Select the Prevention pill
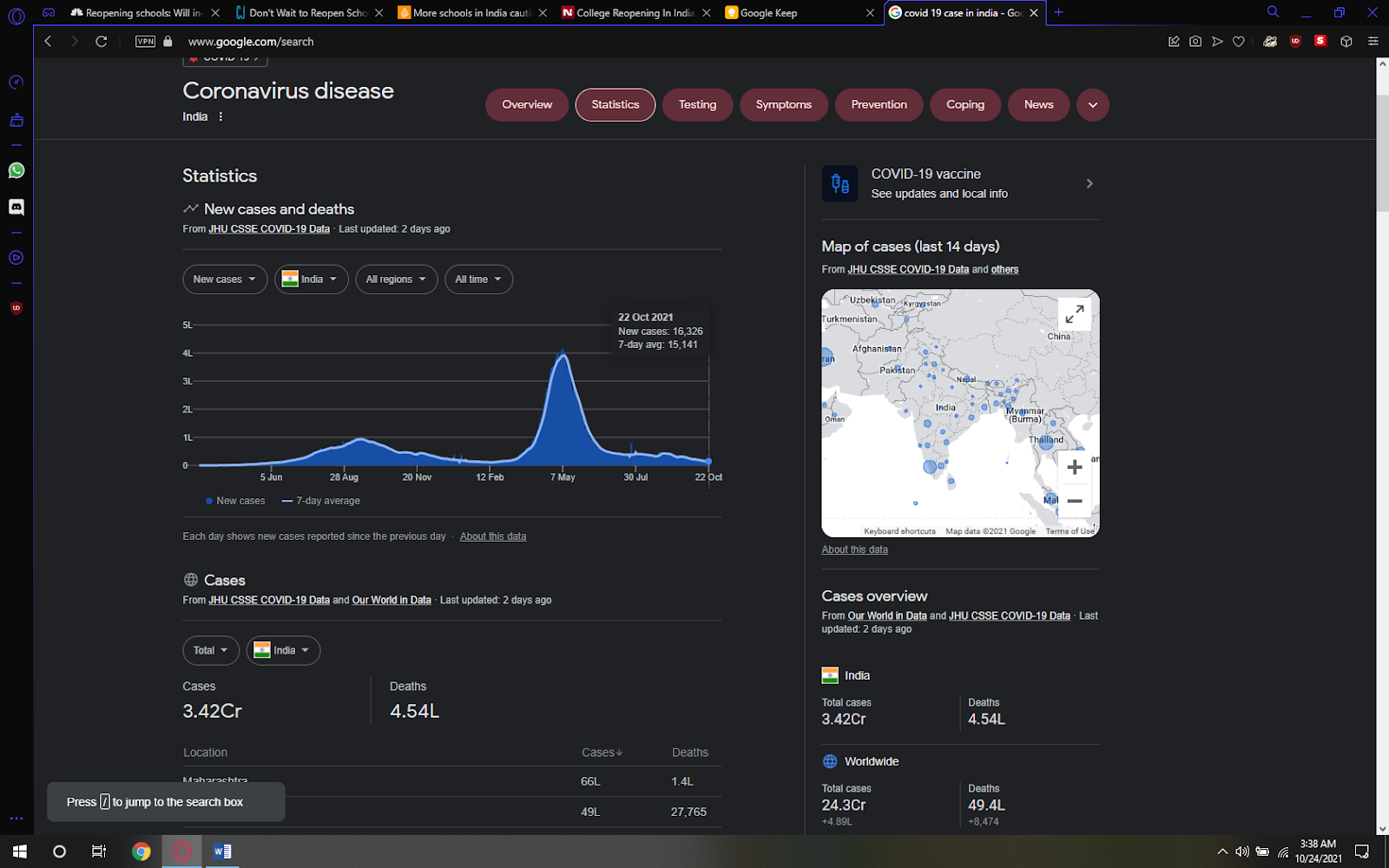Image resolution: width=1389 pixels, height=868 pixels. tap(879, 105)
